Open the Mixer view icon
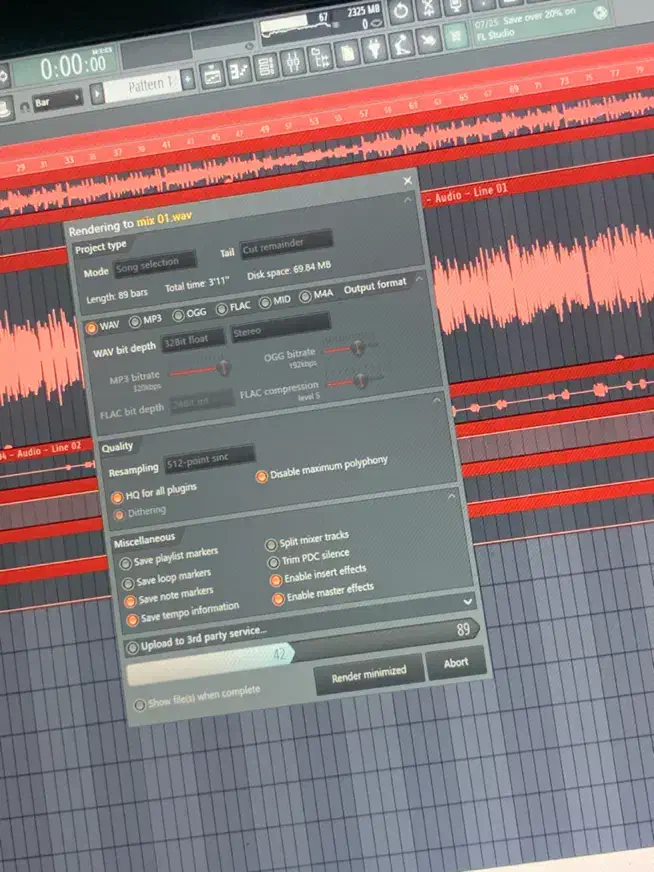The height and width of the screenshot is (872, 654). coord(293,62)
